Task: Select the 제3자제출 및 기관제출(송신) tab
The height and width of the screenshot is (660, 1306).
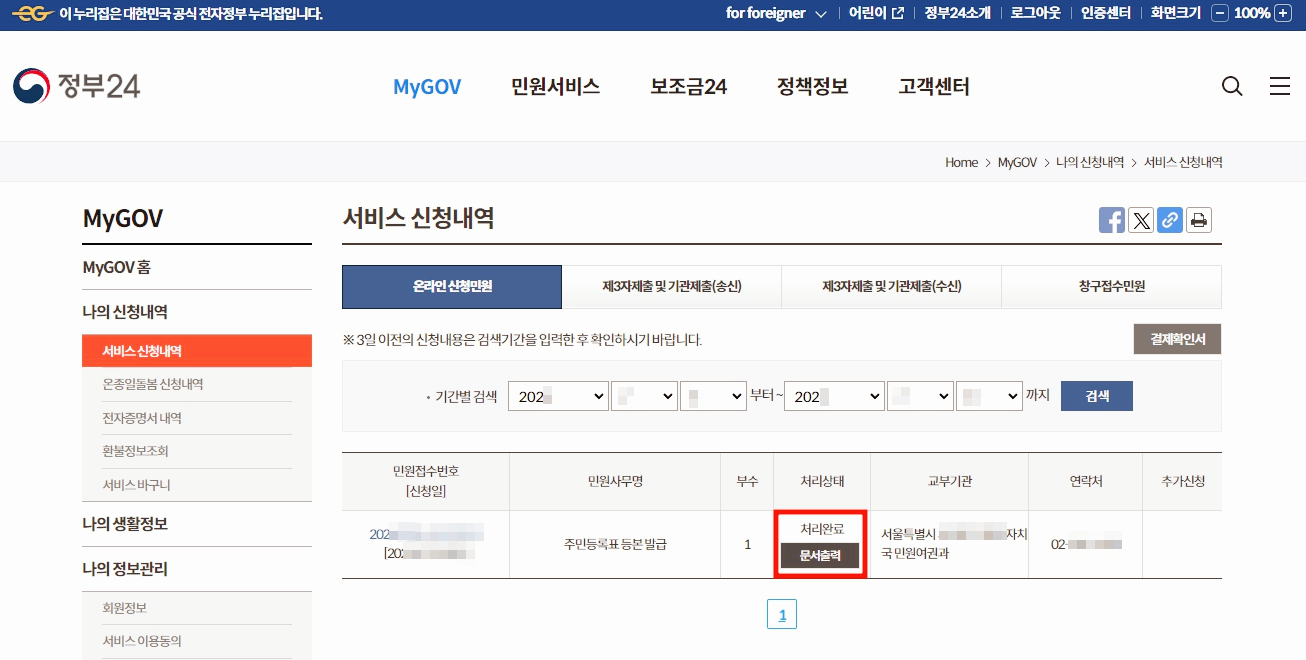Action: [x=671, y=287]
